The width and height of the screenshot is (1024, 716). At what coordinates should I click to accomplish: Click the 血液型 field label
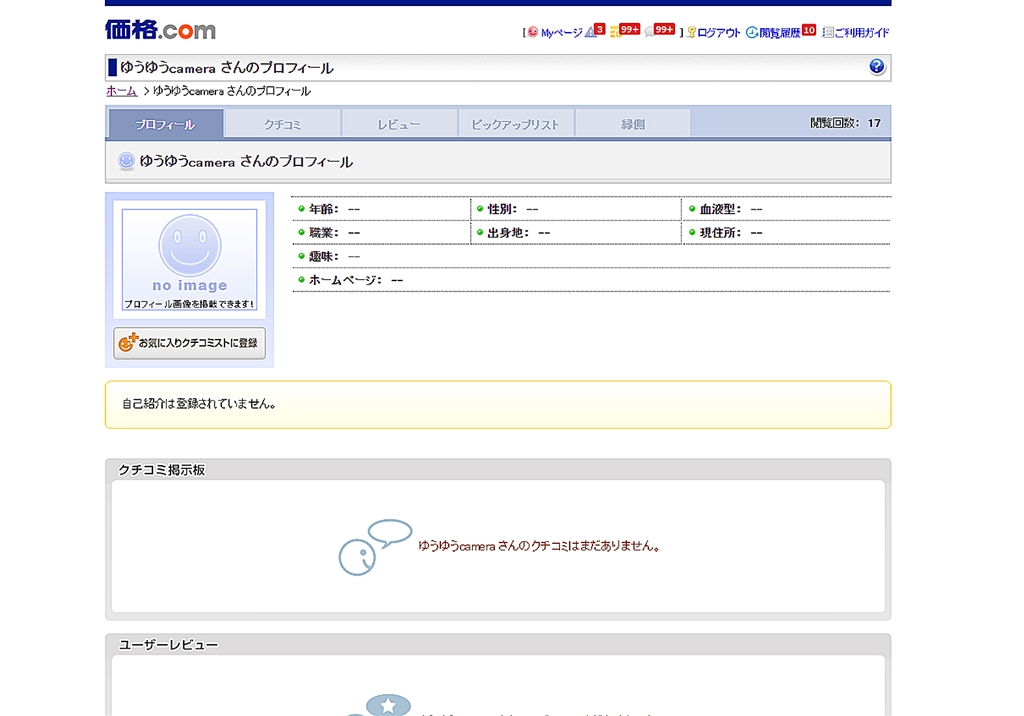tap(720, 209)
